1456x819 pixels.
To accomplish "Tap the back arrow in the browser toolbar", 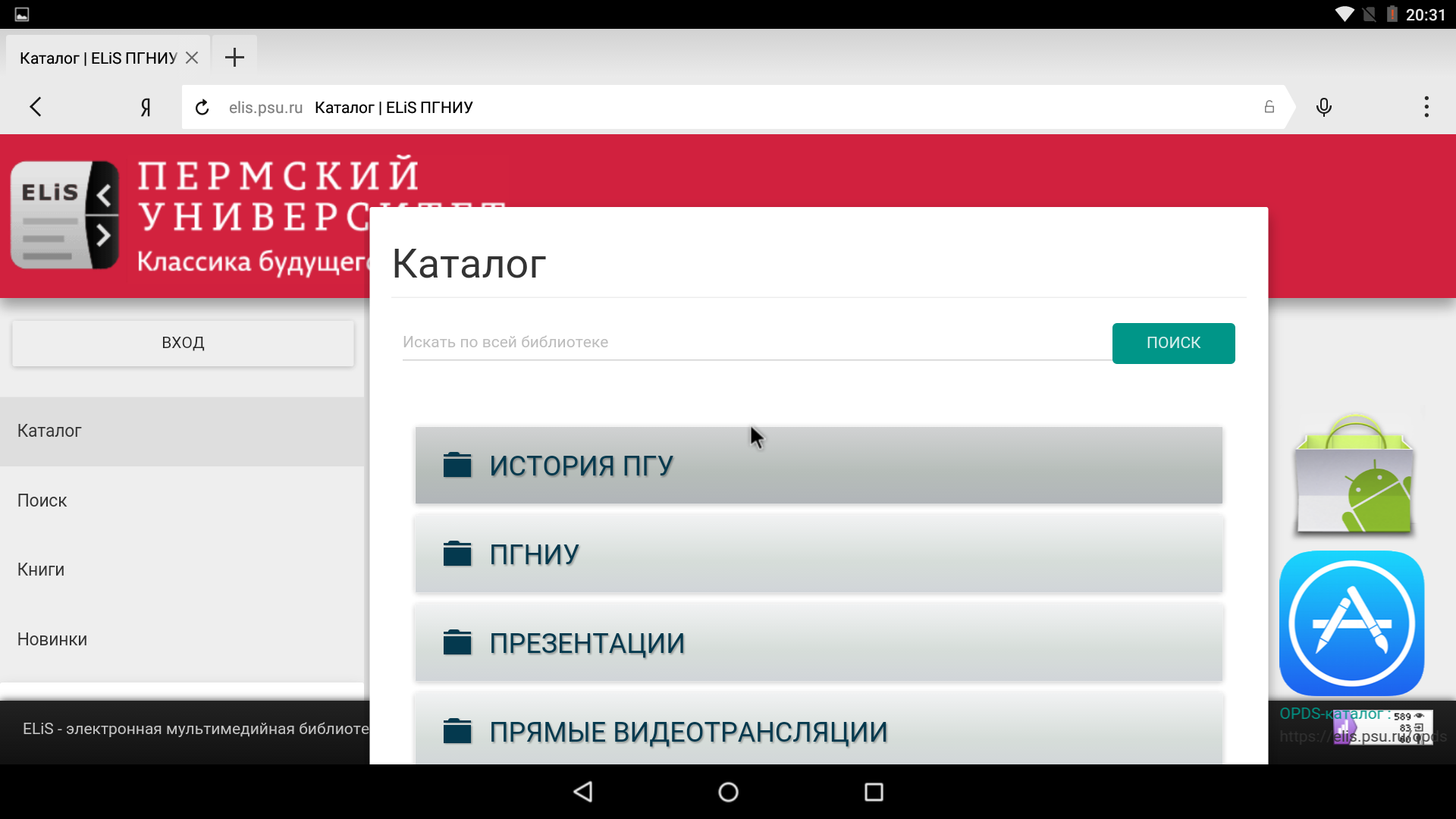I will coord(36,107).
